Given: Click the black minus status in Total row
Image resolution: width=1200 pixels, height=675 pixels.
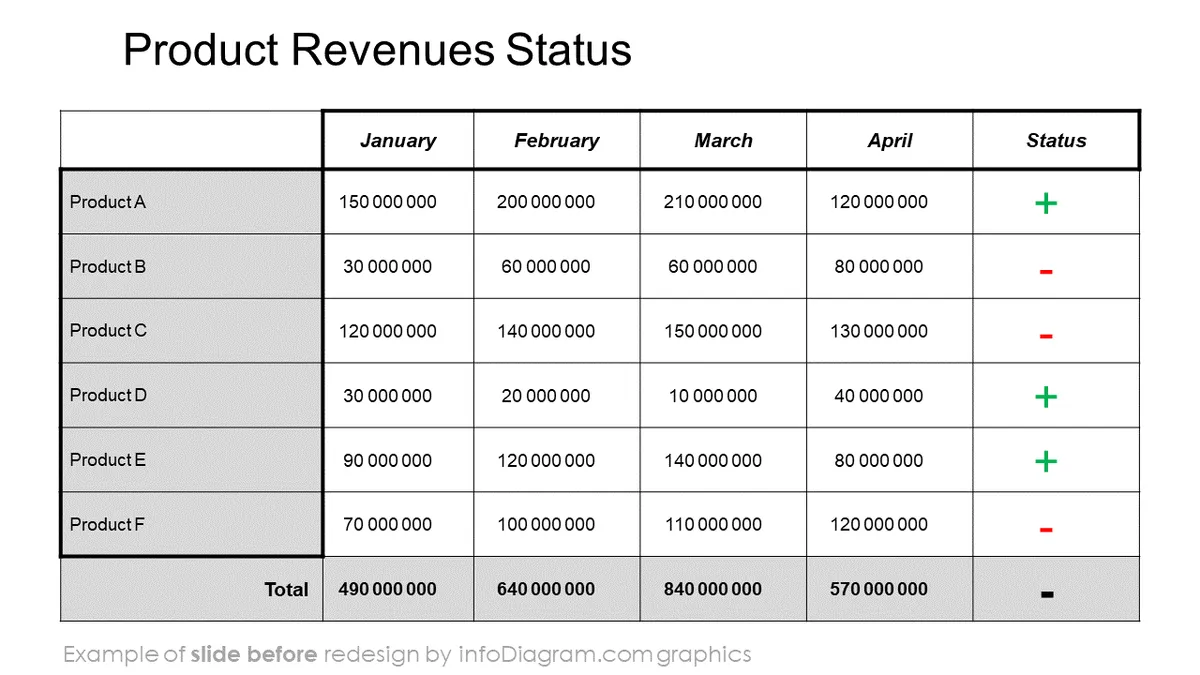Looking at the screenshot, I should (1046, 594).
